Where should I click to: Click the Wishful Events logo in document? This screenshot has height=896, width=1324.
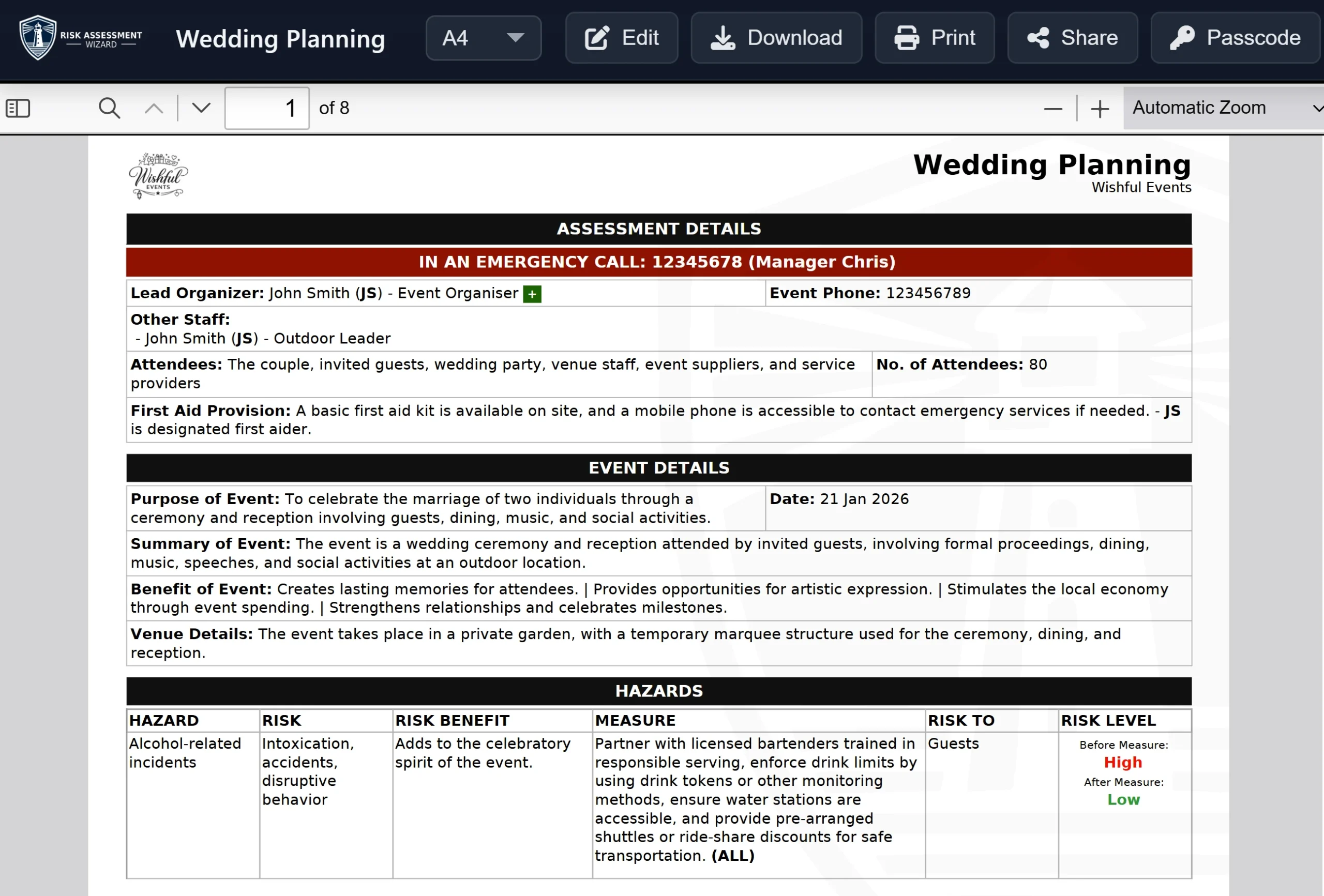[x=158, y=175]
